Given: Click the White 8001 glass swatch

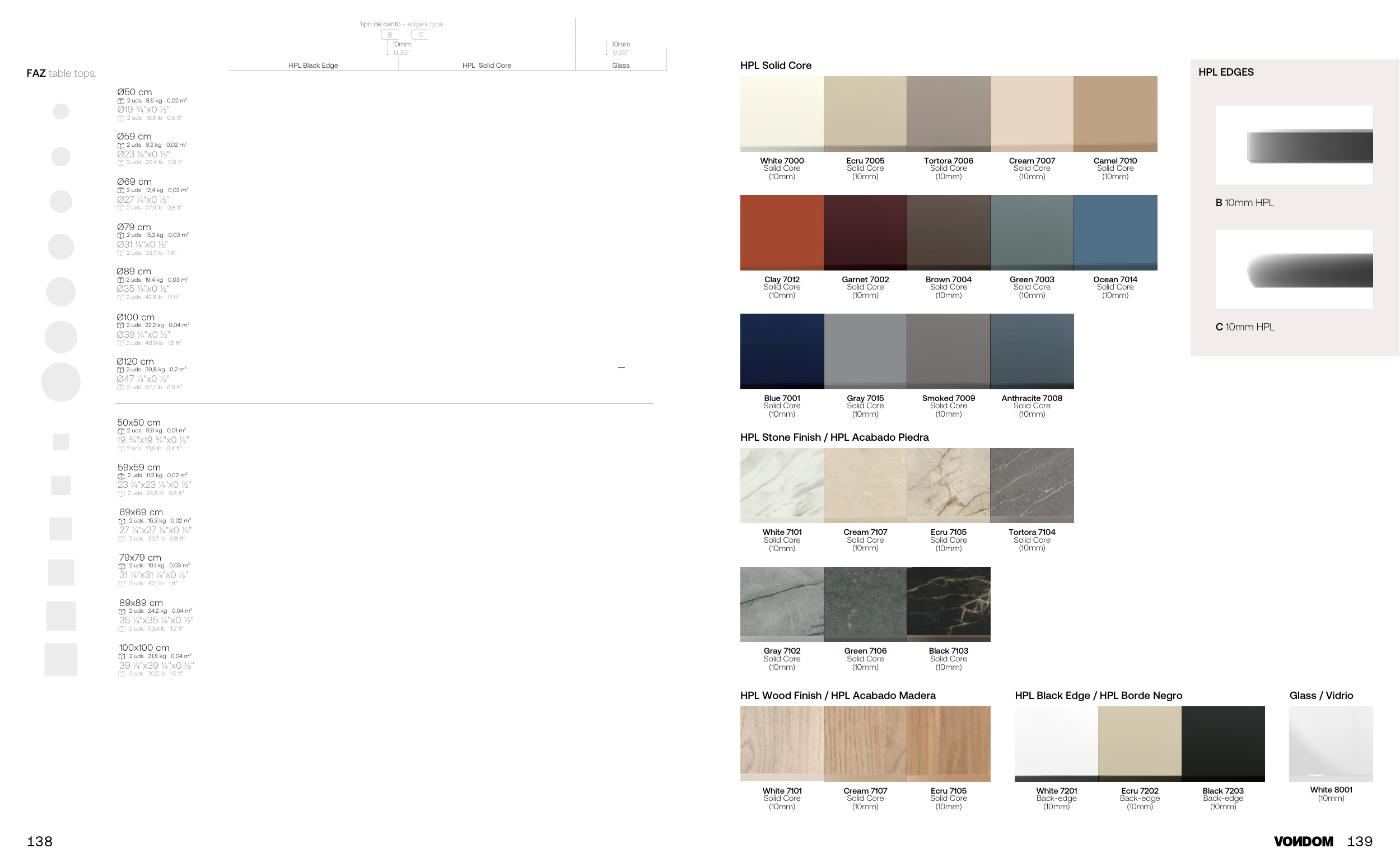Looking at the screenshot, I should [x=1331, y=744].
